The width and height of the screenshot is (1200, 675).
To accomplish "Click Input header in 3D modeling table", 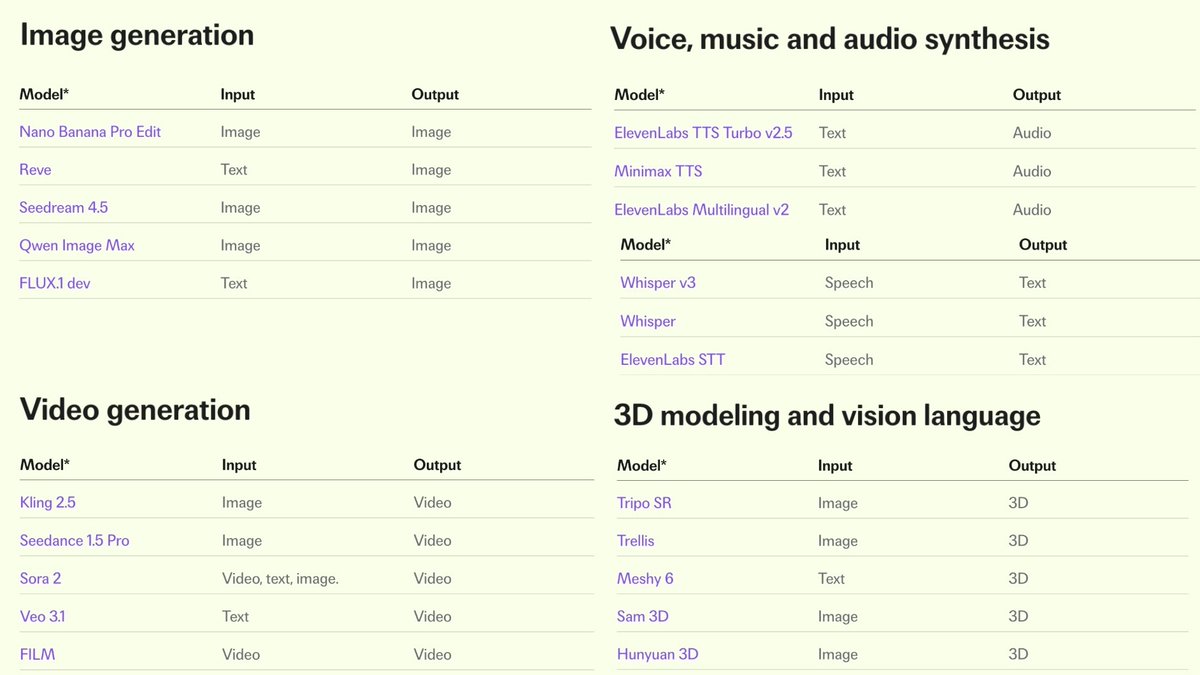I will pos(835,466).
